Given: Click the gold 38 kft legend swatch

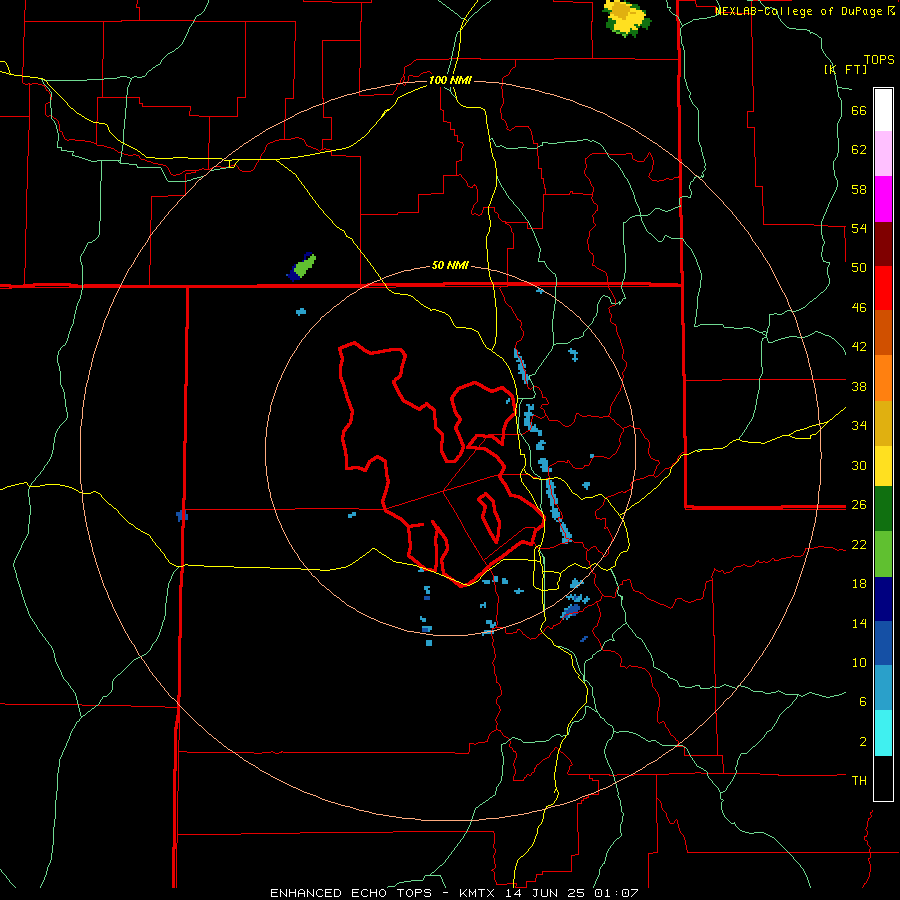Looking at the screenshot, I should coord(883,423).
